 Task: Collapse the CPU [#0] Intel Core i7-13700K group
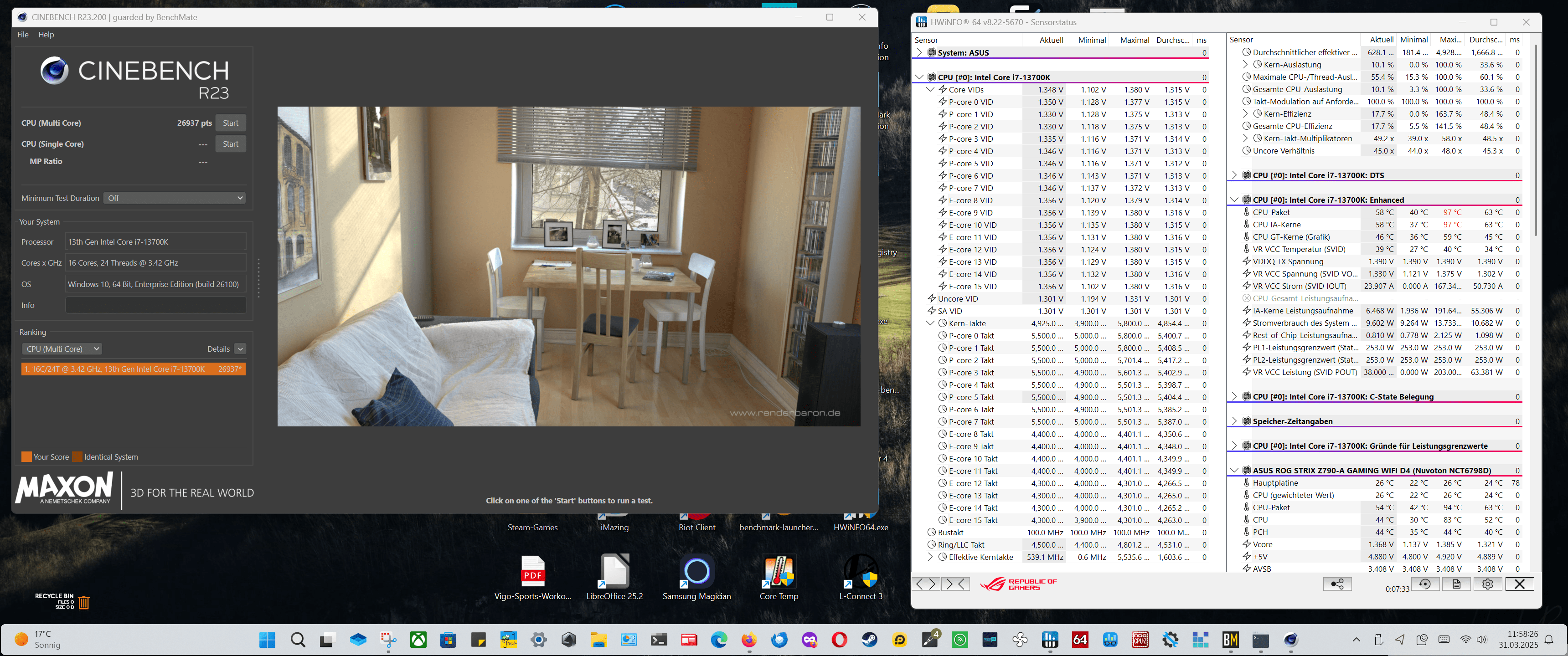click(919, 77)
